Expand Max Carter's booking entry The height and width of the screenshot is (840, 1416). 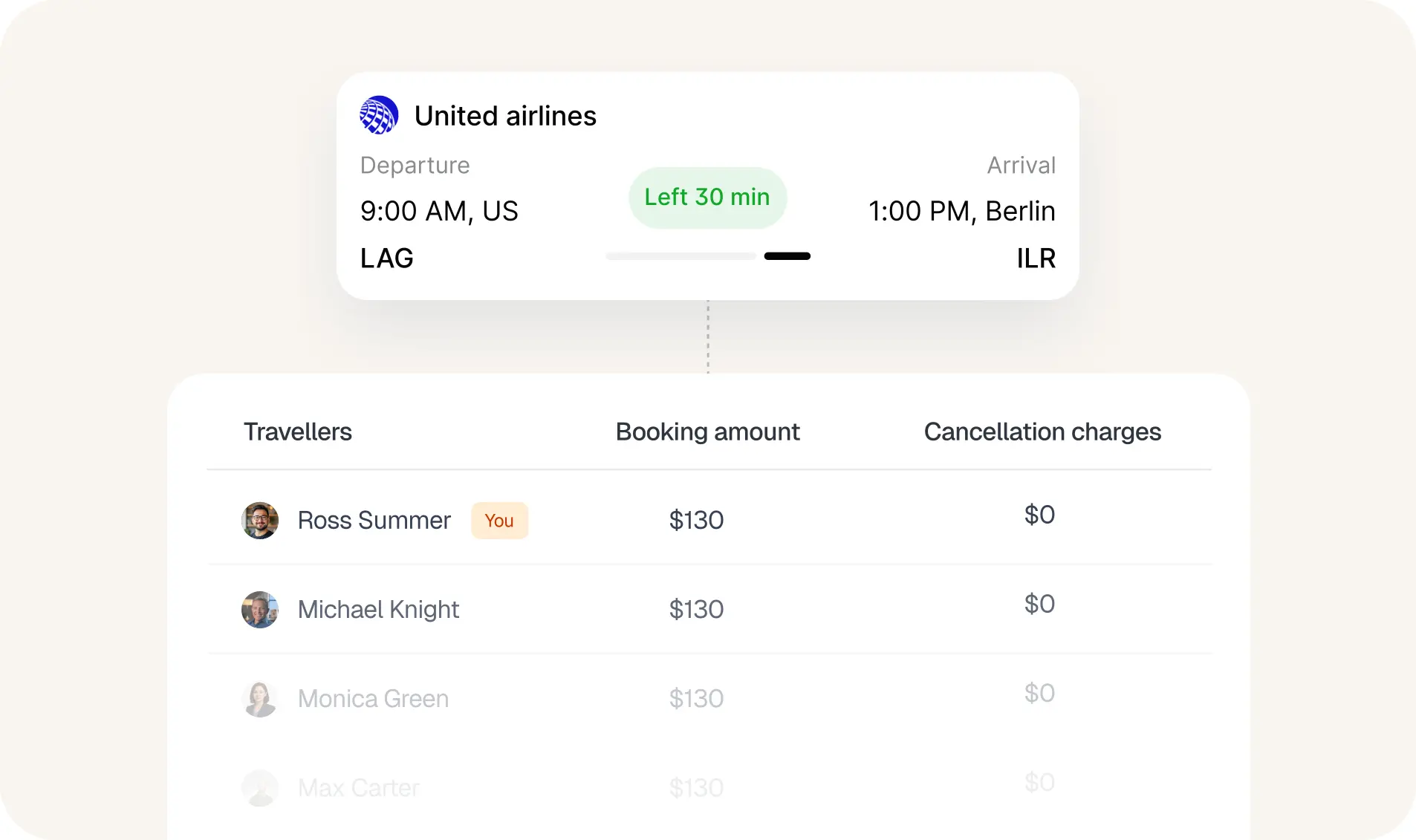point(706,787)
